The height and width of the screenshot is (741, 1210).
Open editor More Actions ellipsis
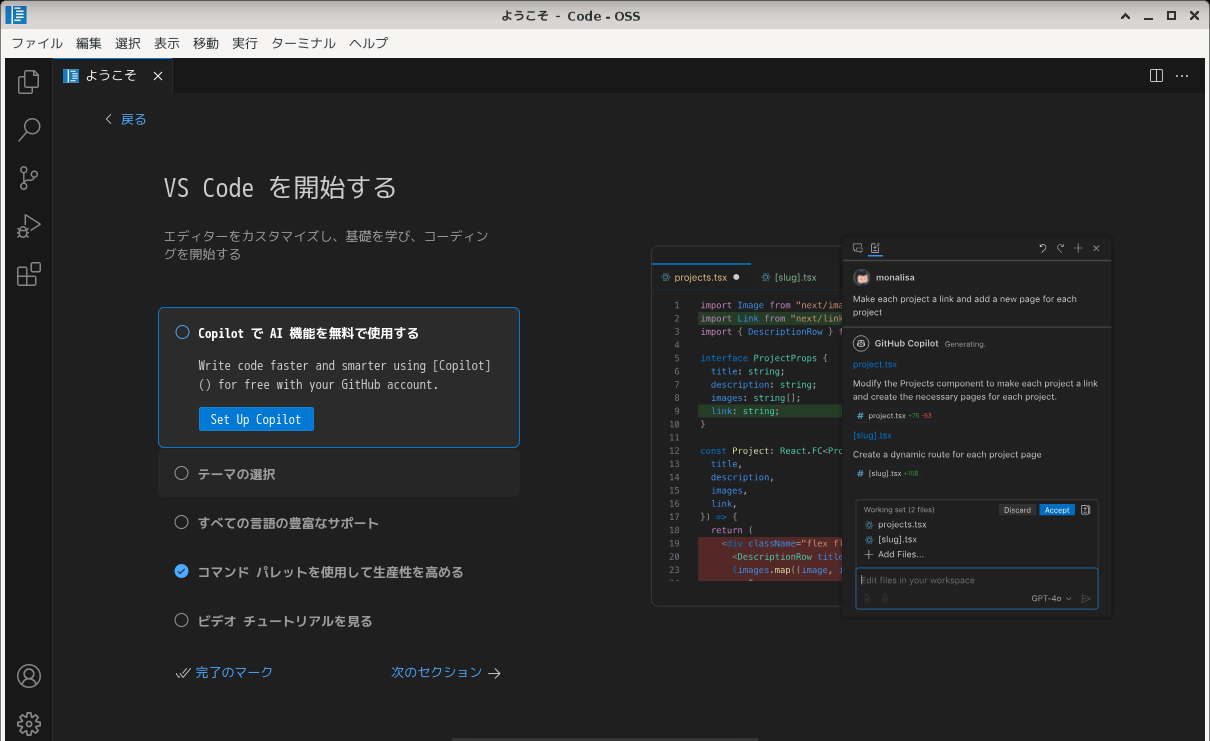[x=1182, y=76]
